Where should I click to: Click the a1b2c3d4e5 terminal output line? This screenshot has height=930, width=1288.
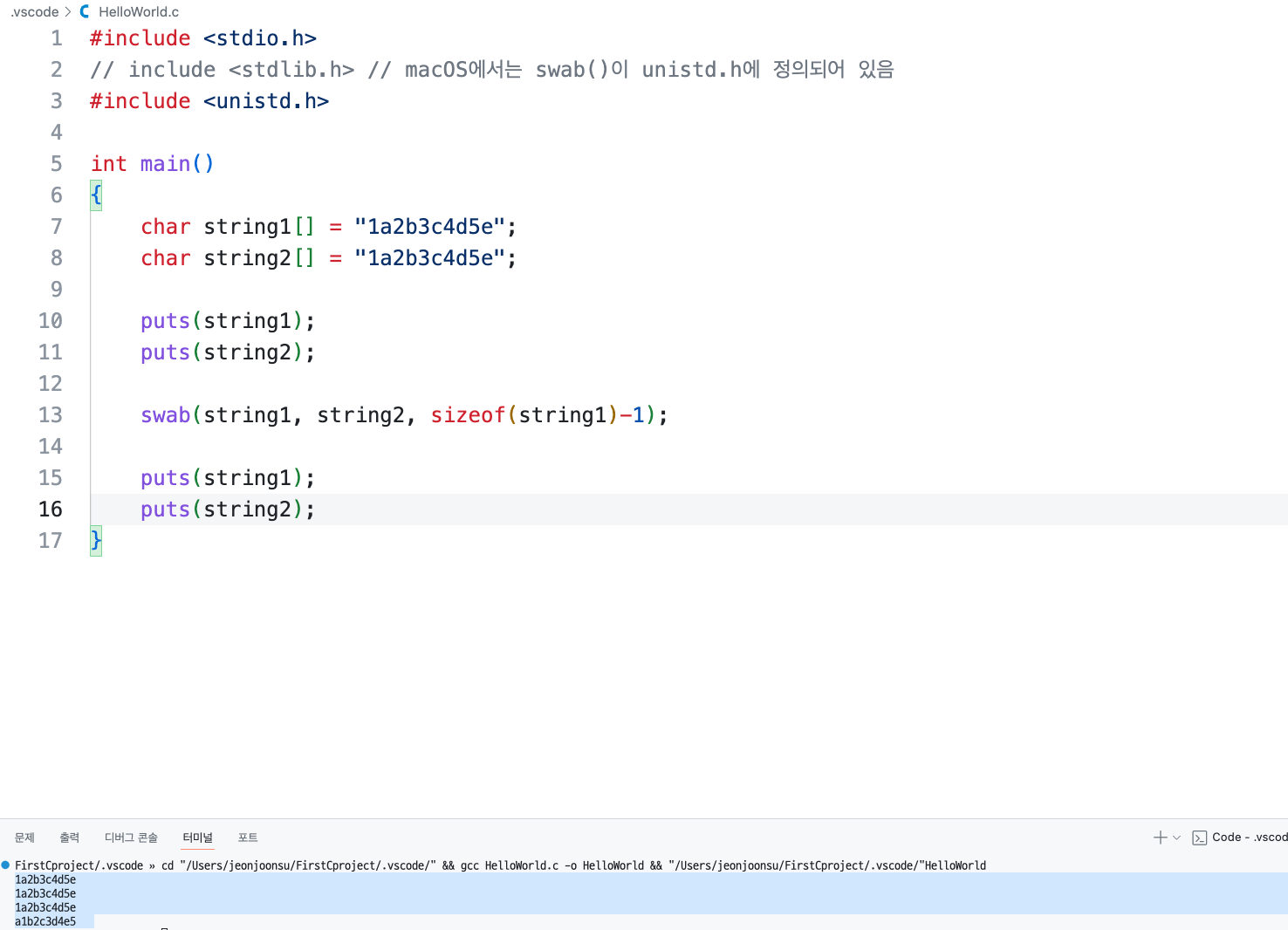tap(45, 921)
